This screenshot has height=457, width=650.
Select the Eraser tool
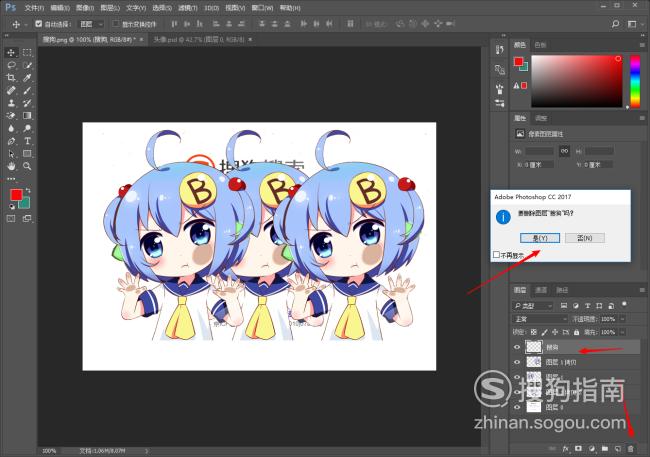pyautogui.click(x=11, y=116)
